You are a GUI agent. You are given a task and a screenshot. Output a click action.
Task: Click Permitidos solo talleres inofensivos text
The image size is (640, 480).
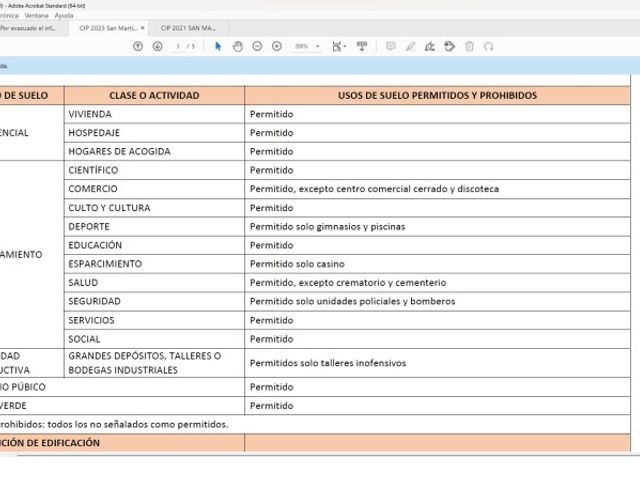click(x=328, y=363)
